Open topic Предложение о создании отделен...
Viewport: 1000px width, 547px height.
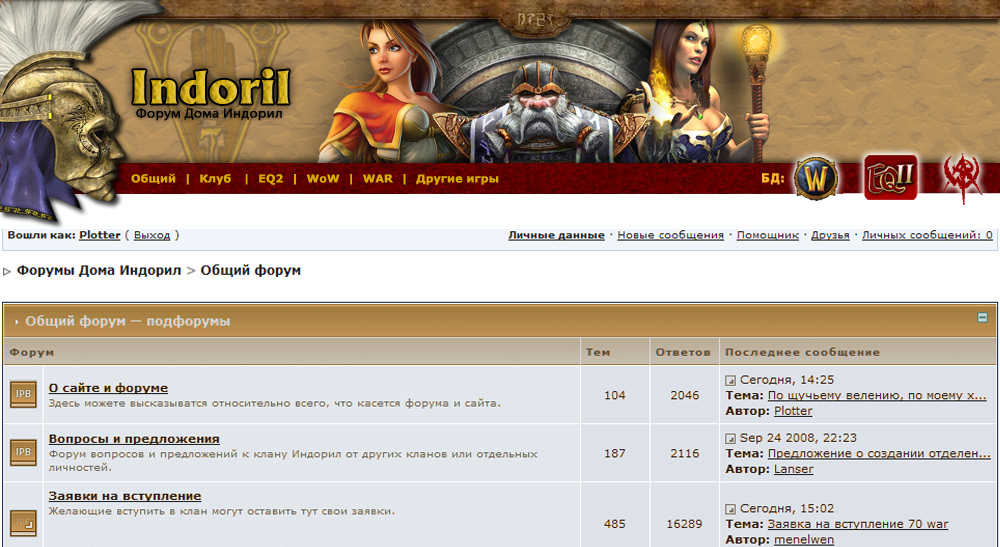(879, 453)
